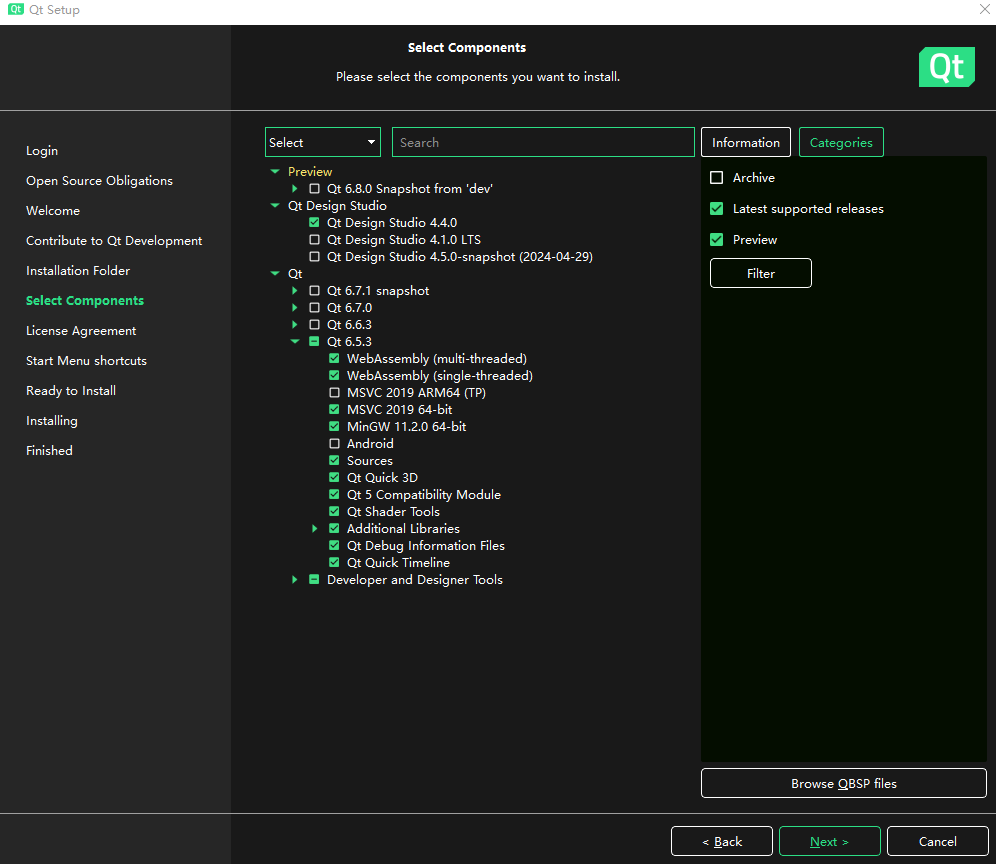Expand the Qt 6.7.0 node
This screenshot has height=864, width=996.
pos(295,307)
